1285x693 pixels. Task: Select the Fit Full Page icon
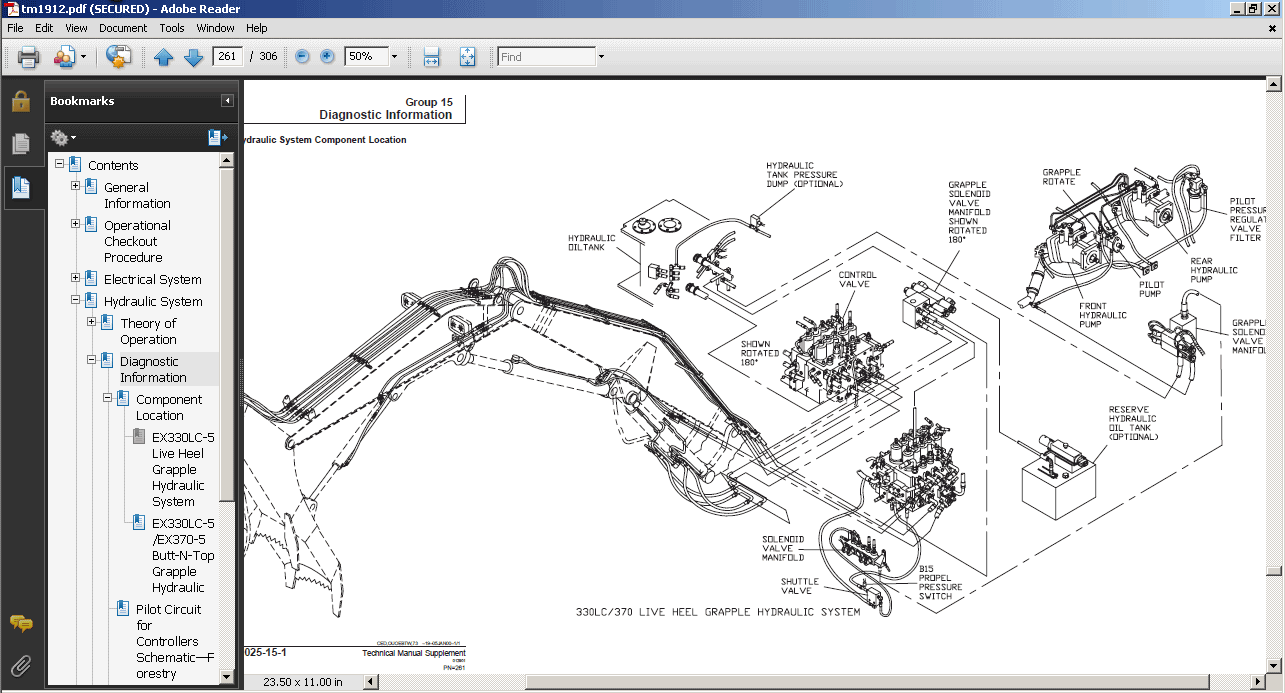pos(467,57)
